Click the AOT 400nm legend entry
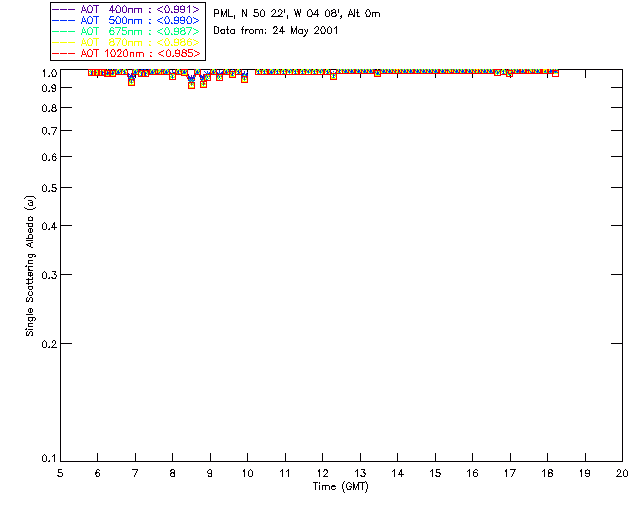Screen dimensions: 640x512 126,9
